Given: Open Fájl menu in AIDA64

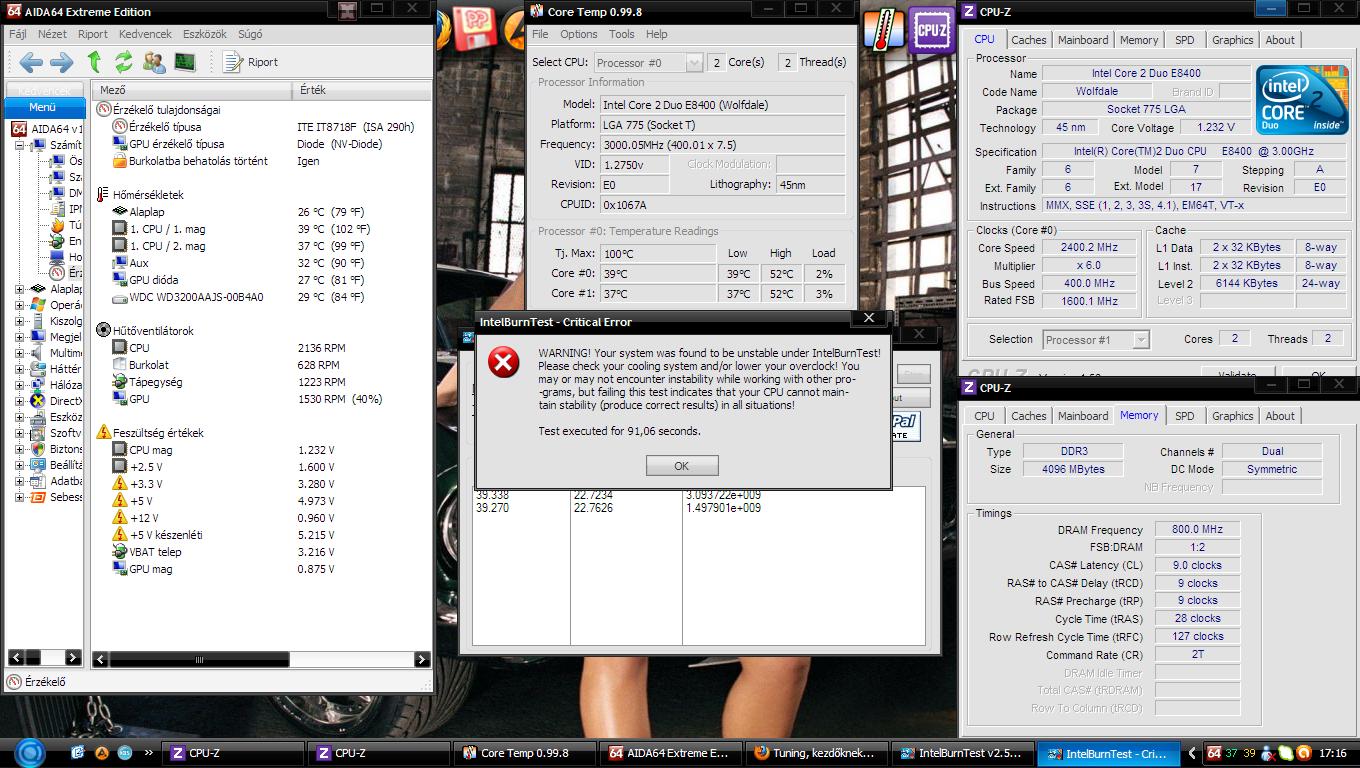Looking at the screenshot, I should click(x=17, y=34).
